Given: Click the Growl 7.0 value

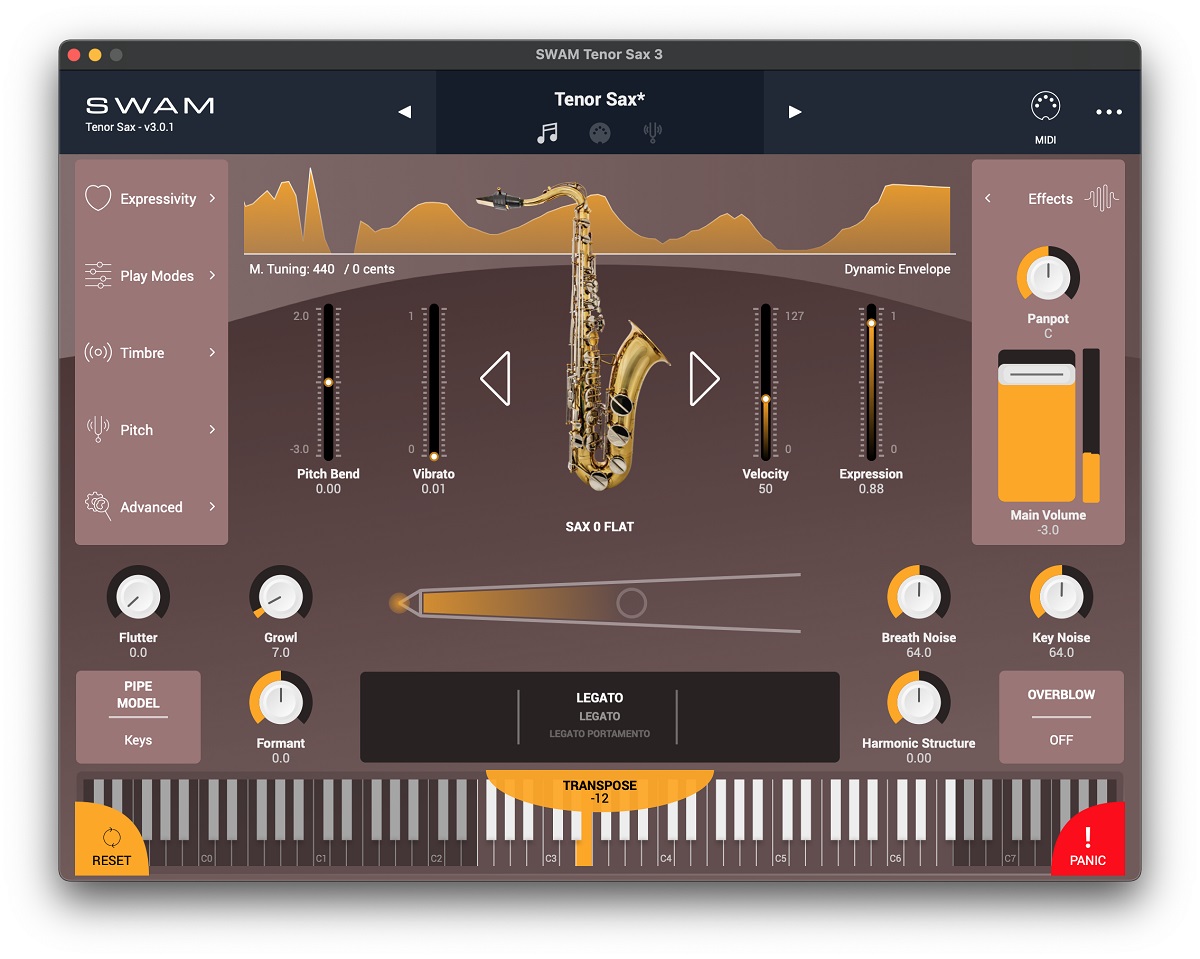Looking at the screenshot, I should 281,652.
